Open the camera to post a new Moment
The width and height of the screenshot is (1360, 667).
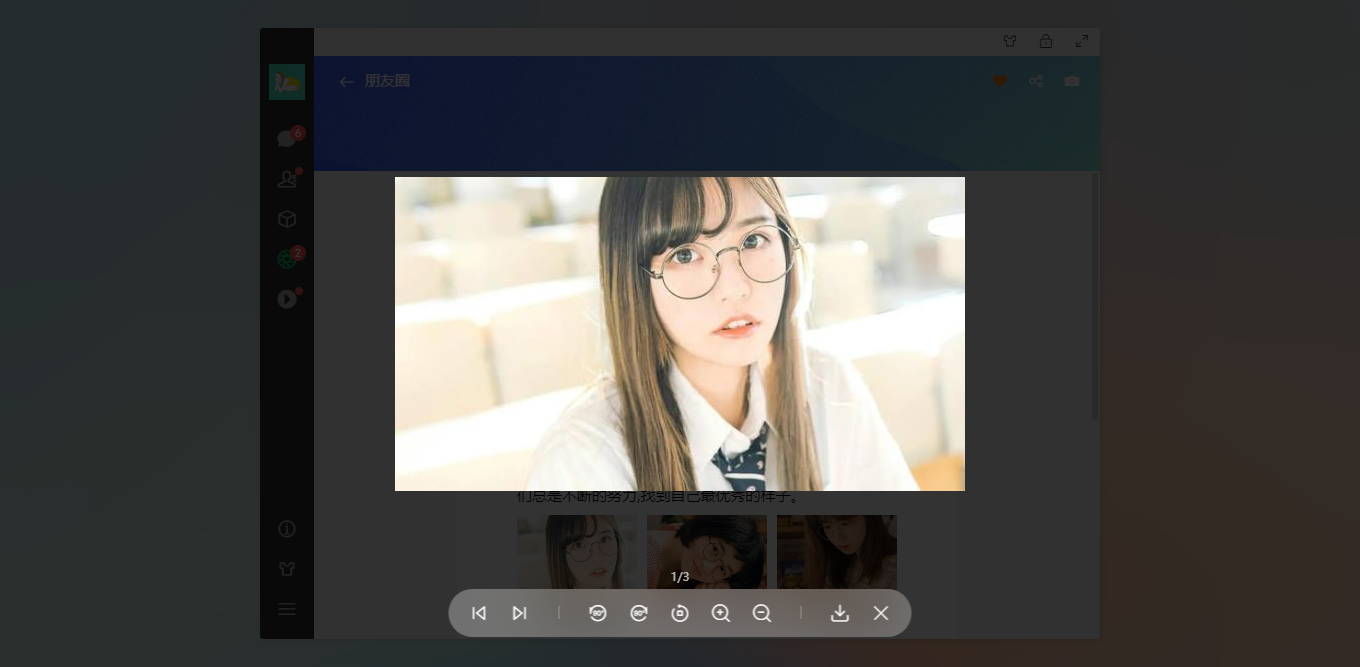click(1072, 81)
